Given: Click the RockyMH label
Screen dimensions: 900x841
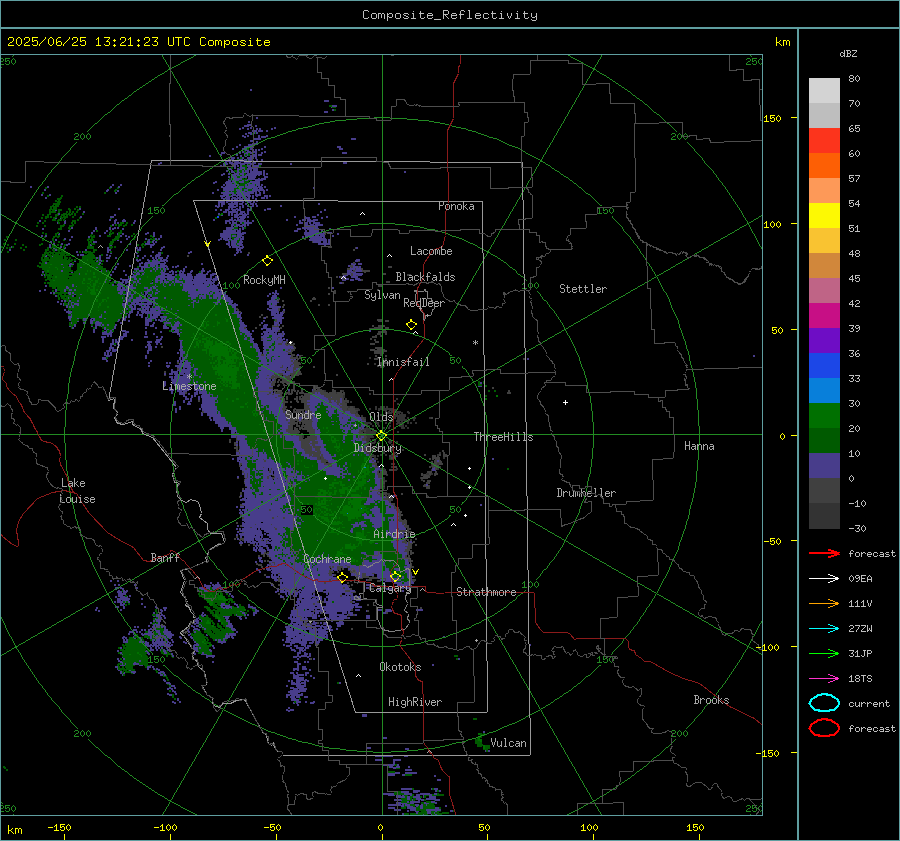Looking at the screenshot, I should click(x=264, y=280).
